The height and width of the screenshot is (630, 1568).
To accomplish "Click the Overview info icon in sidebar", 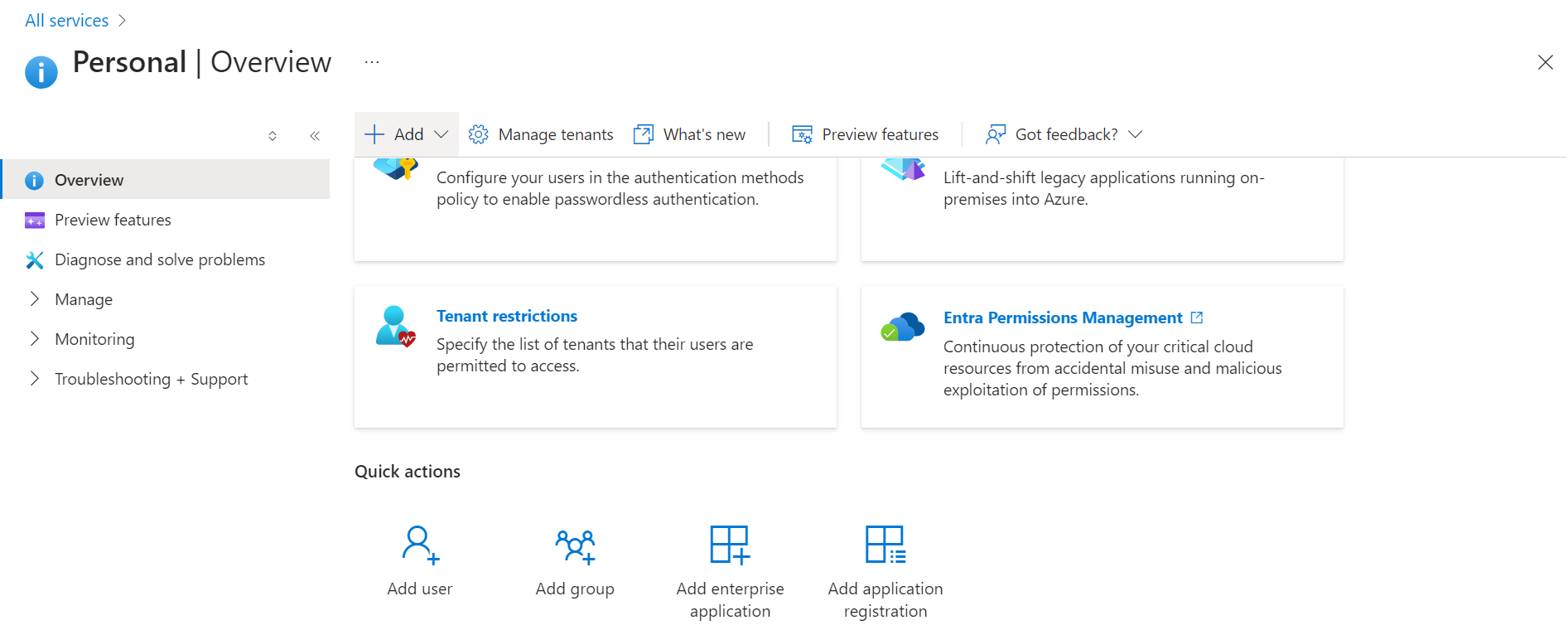I will tap(34, 180).
